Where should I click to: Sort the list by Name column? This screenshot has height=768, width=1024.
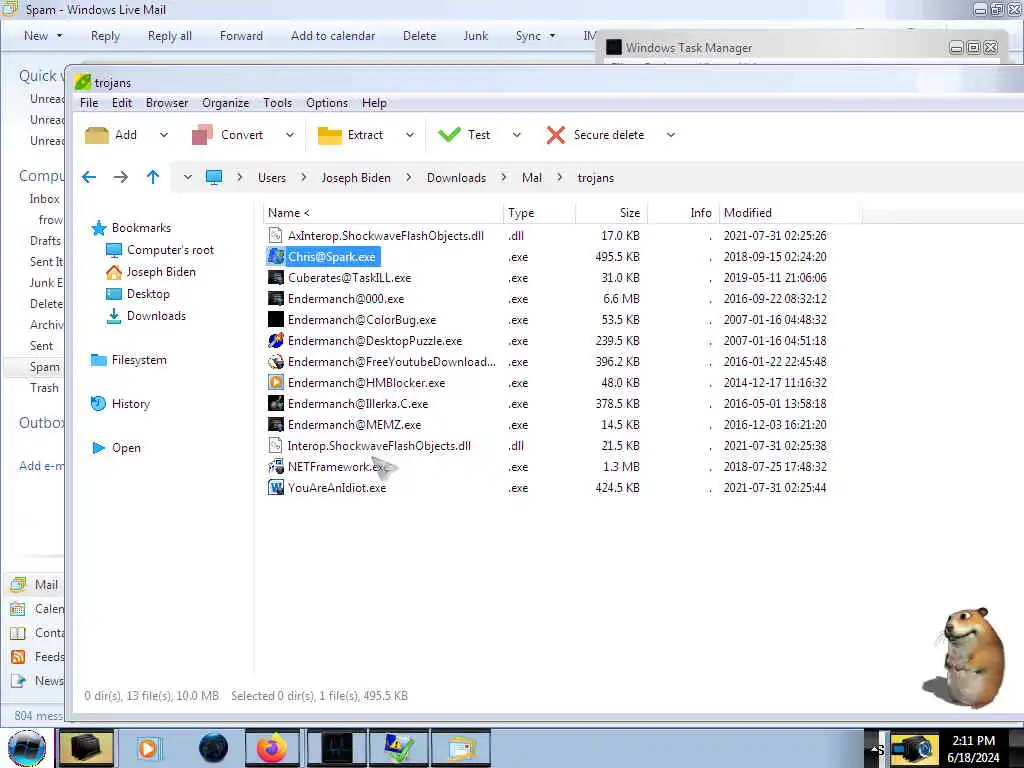click(384, 213)
